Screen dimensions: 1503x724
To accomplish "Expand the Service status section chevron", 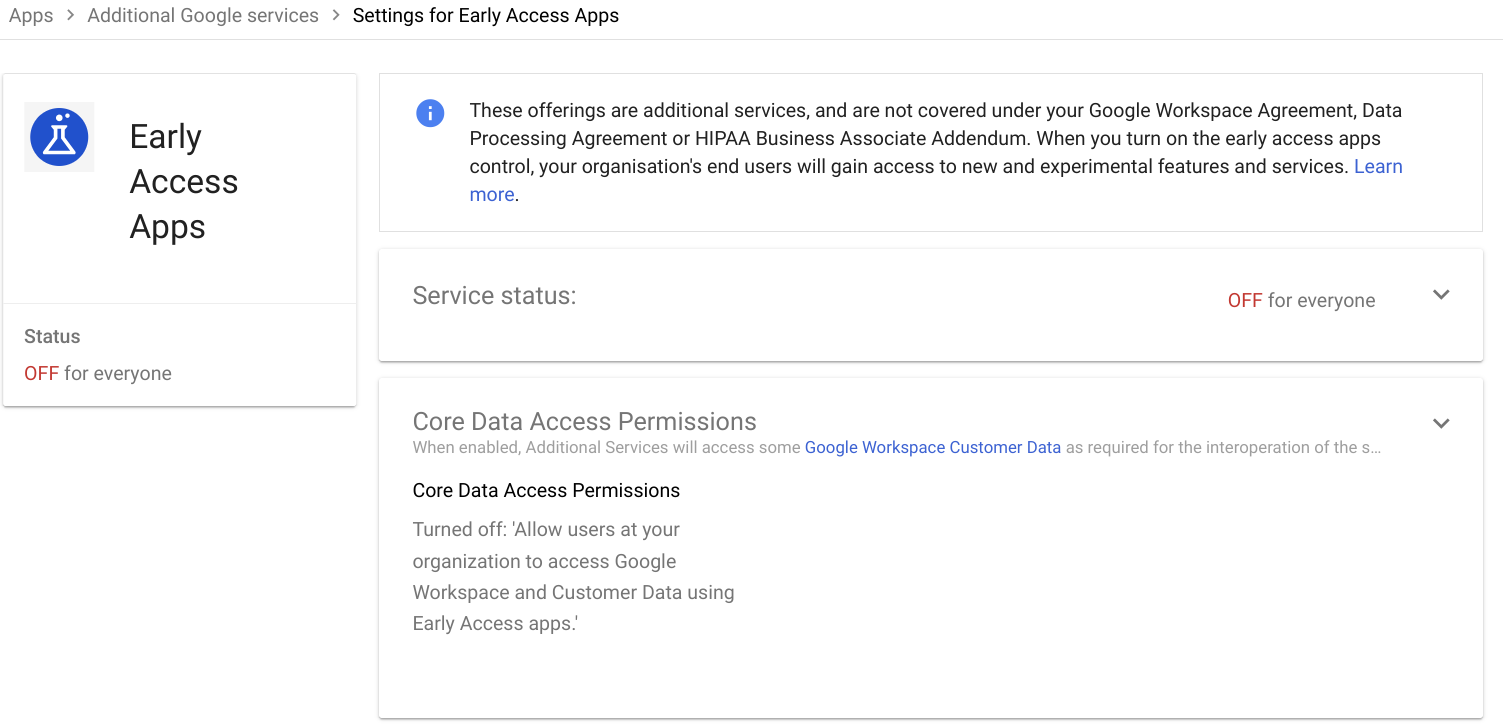I will click(1441, 295).
